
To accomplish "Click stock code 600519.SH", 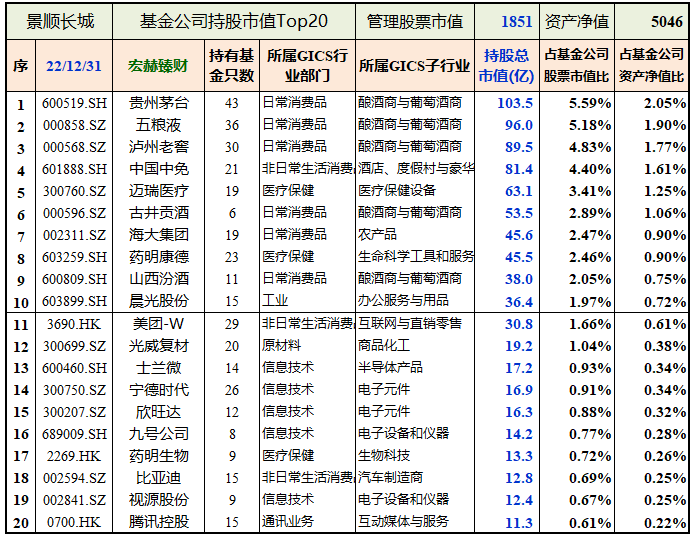I will click(x=74, y=103).
